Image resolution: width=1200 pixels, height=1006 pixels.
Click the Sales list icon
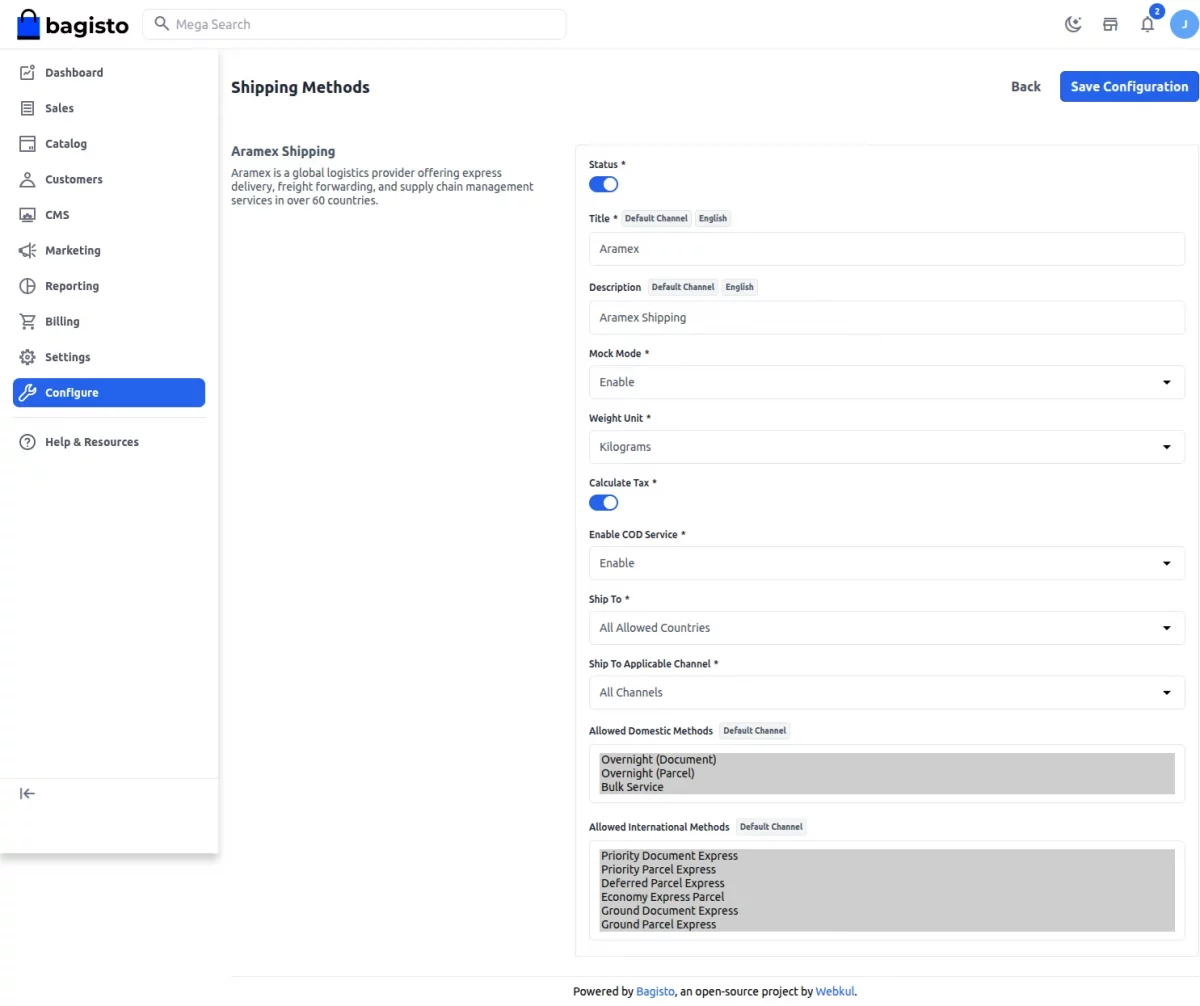point(28,108)
